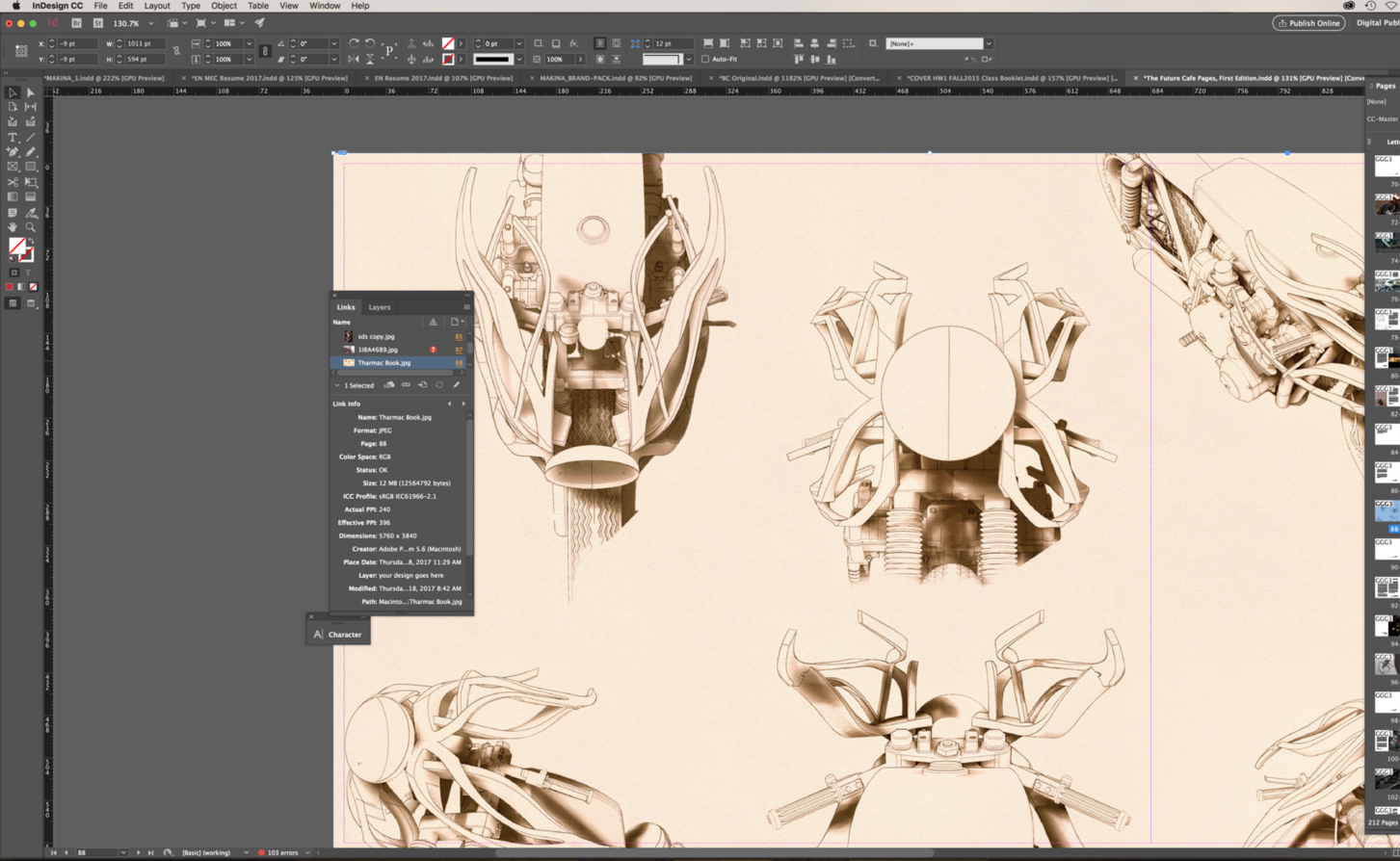
Task: Open page number dropdown in status bar
Action: (x=123, y=852)
